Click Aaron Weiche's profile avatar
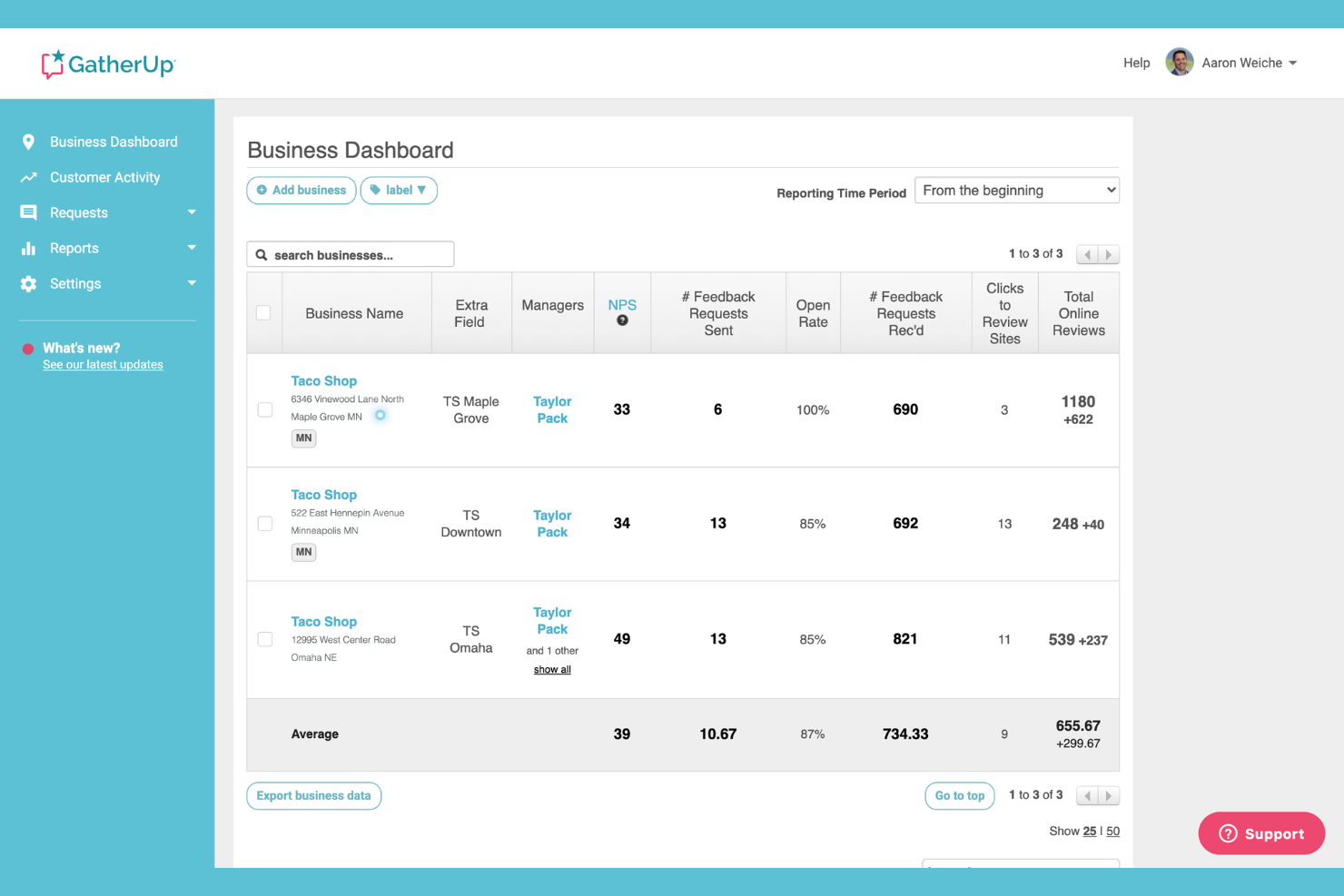 (x=1179, y=63)
